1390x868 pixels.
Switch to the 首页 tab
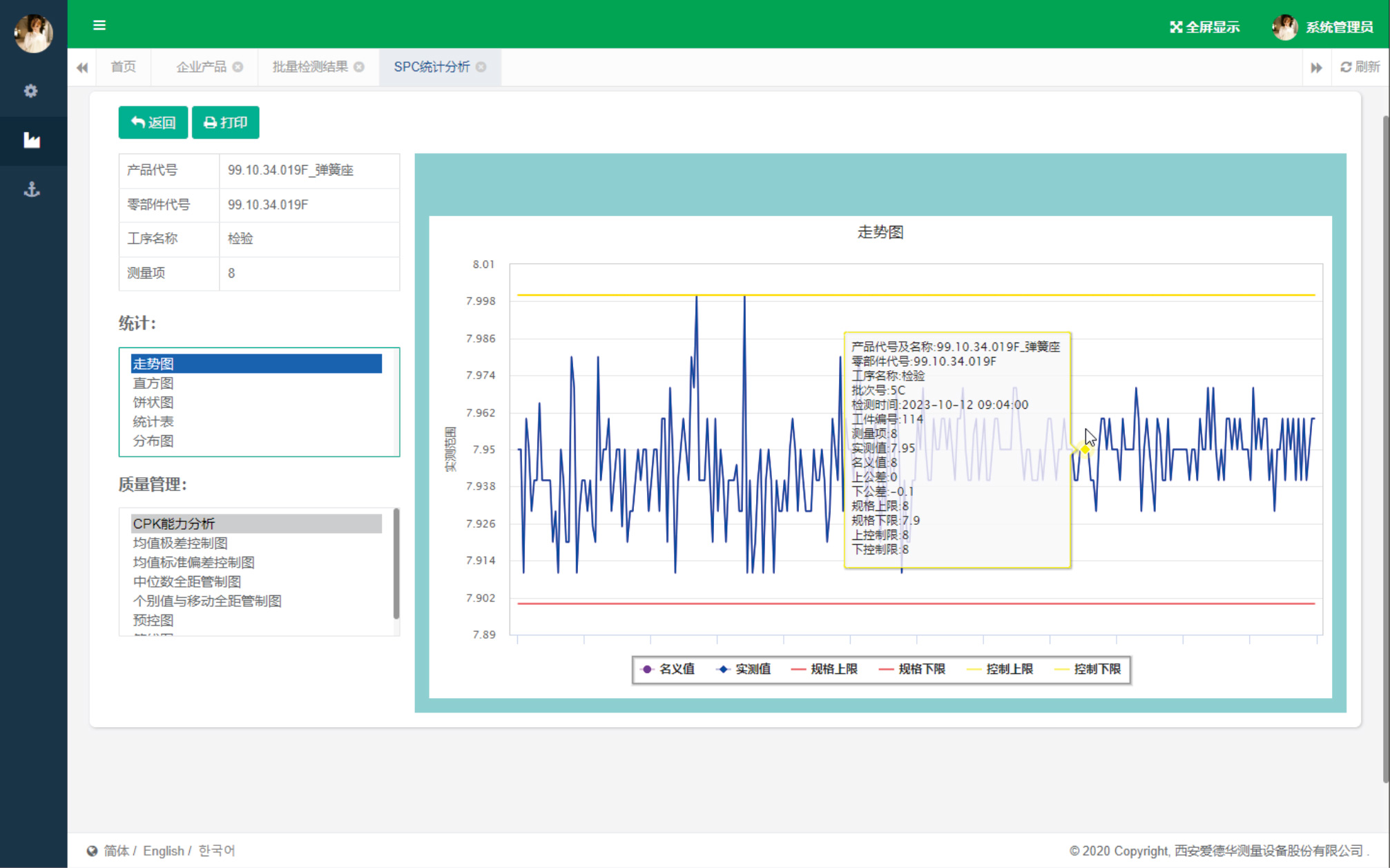[124, 67]
